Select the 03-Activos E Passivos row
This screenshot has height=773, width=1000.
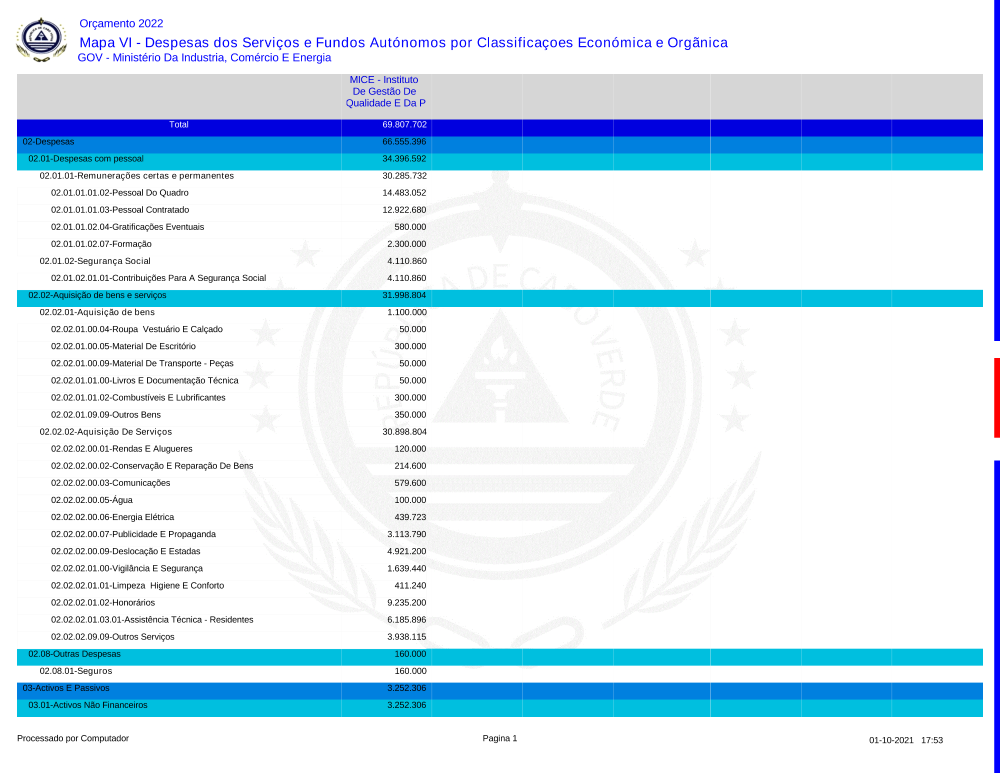(x=66, y=688)
